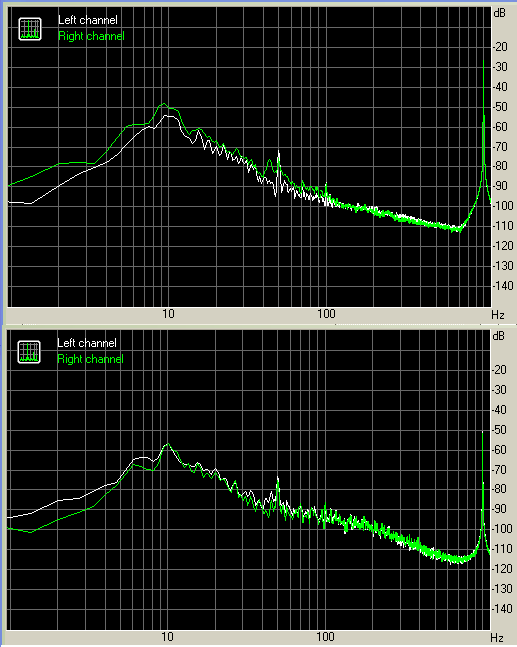Click the -100 dB scale value on the upper graph
Viewport: 517px width, 647px height.
tap(503, 206)
